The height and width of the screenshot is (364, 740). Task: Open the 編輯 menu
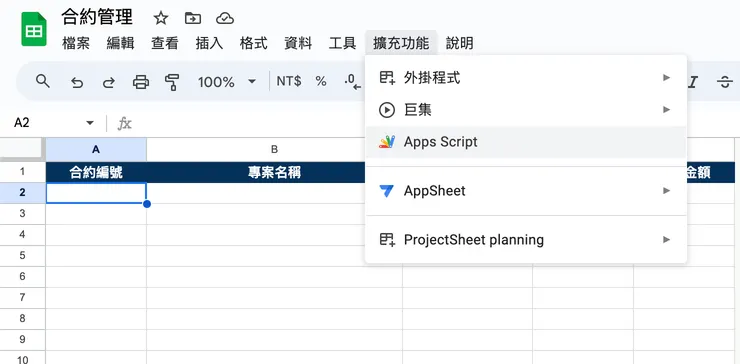120,43
